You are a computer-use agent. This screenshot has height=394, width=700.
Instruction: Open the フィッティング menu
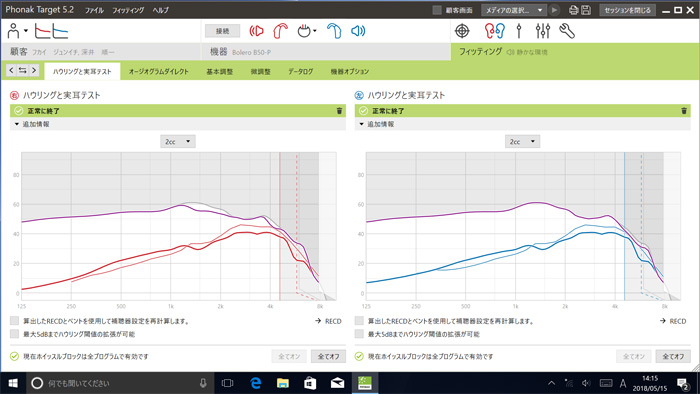click(128, 10)
